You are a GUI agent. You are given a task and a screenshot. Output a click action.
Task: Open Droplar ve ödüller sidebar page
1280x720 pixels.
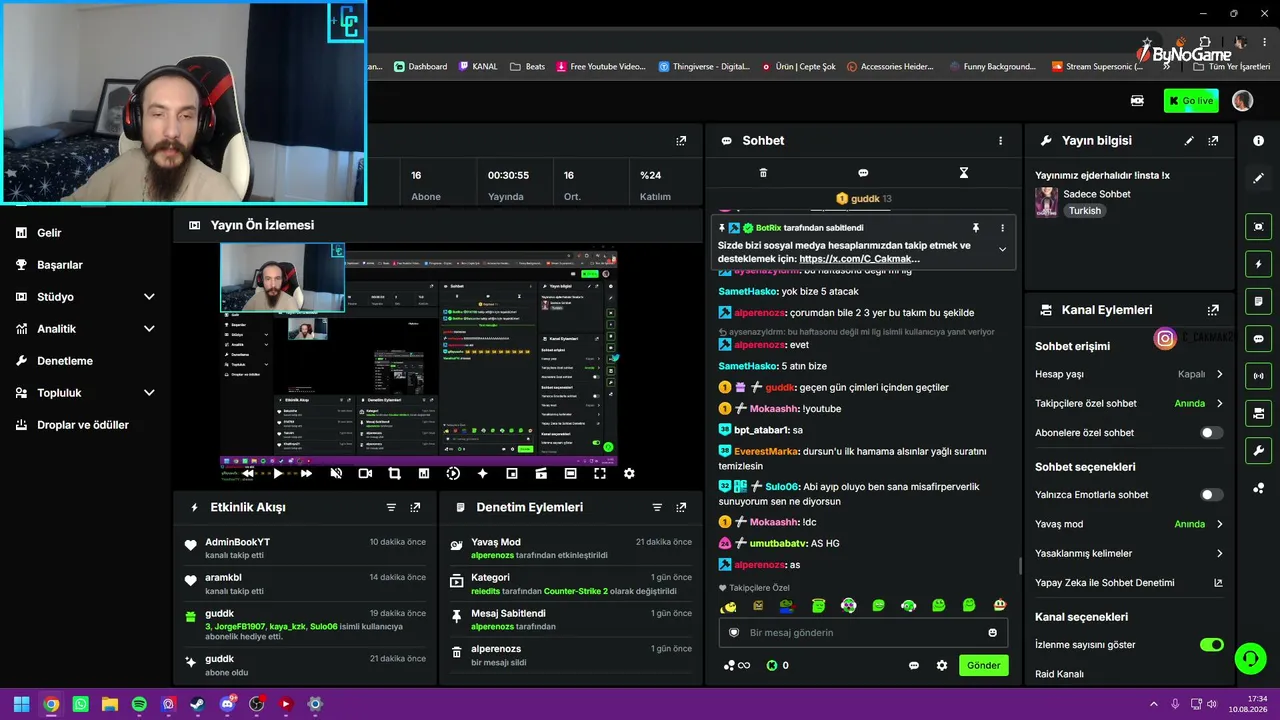pyautogui.click(x=82, y=425)
